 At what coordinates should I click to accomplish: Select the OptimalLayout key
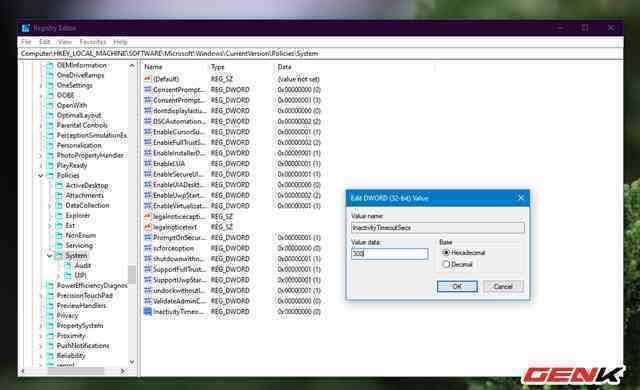pos(79,115)
